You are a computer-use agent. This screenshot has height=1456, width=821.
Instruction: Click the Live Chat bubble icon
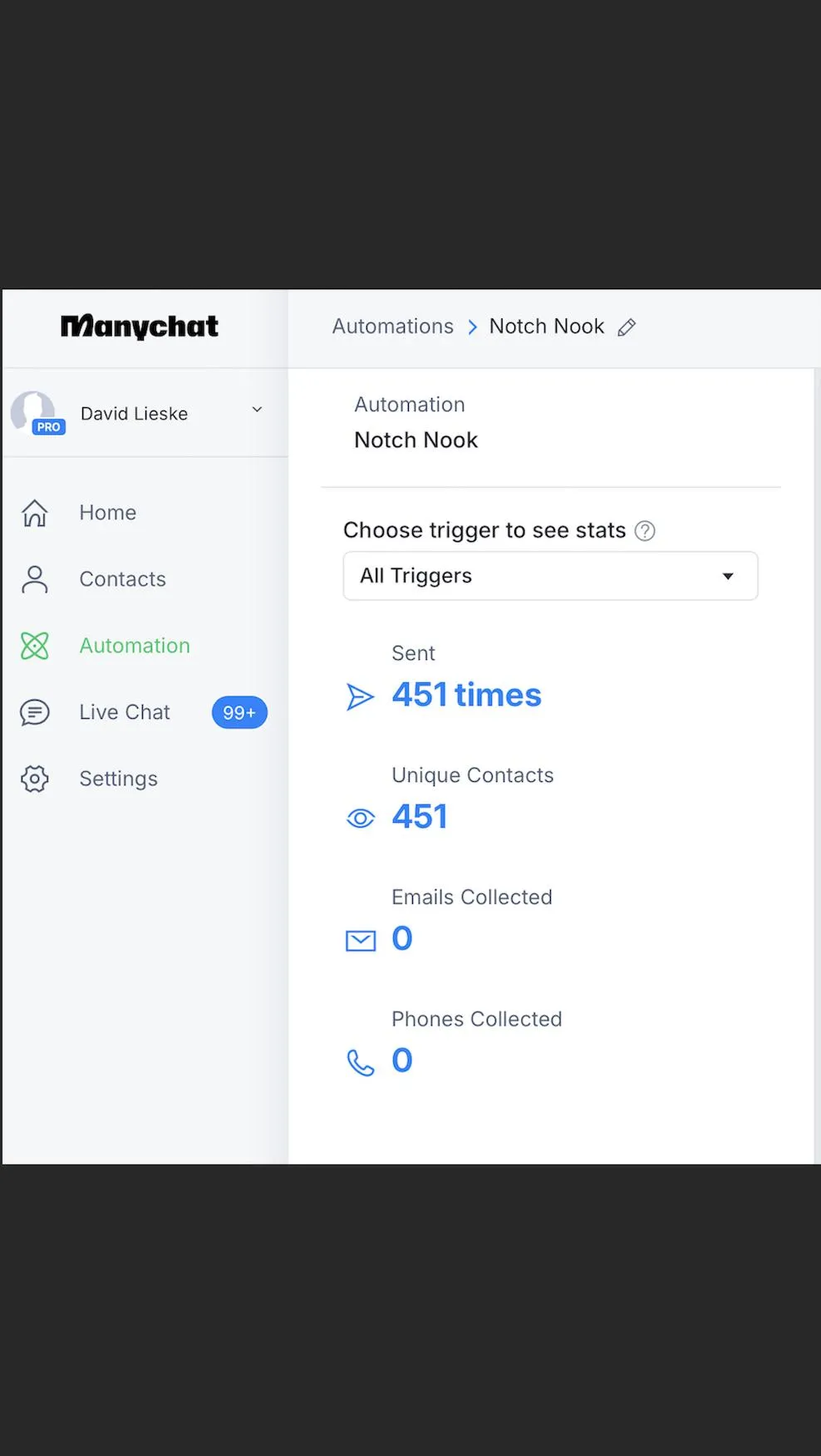(35, 712)
